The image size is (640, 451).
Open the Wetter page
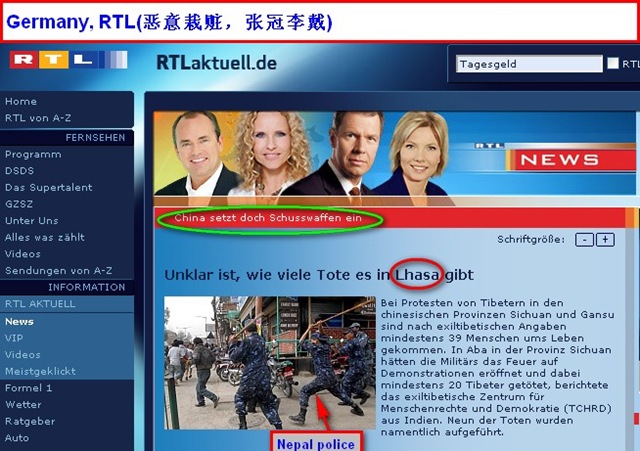coord(23,405)
